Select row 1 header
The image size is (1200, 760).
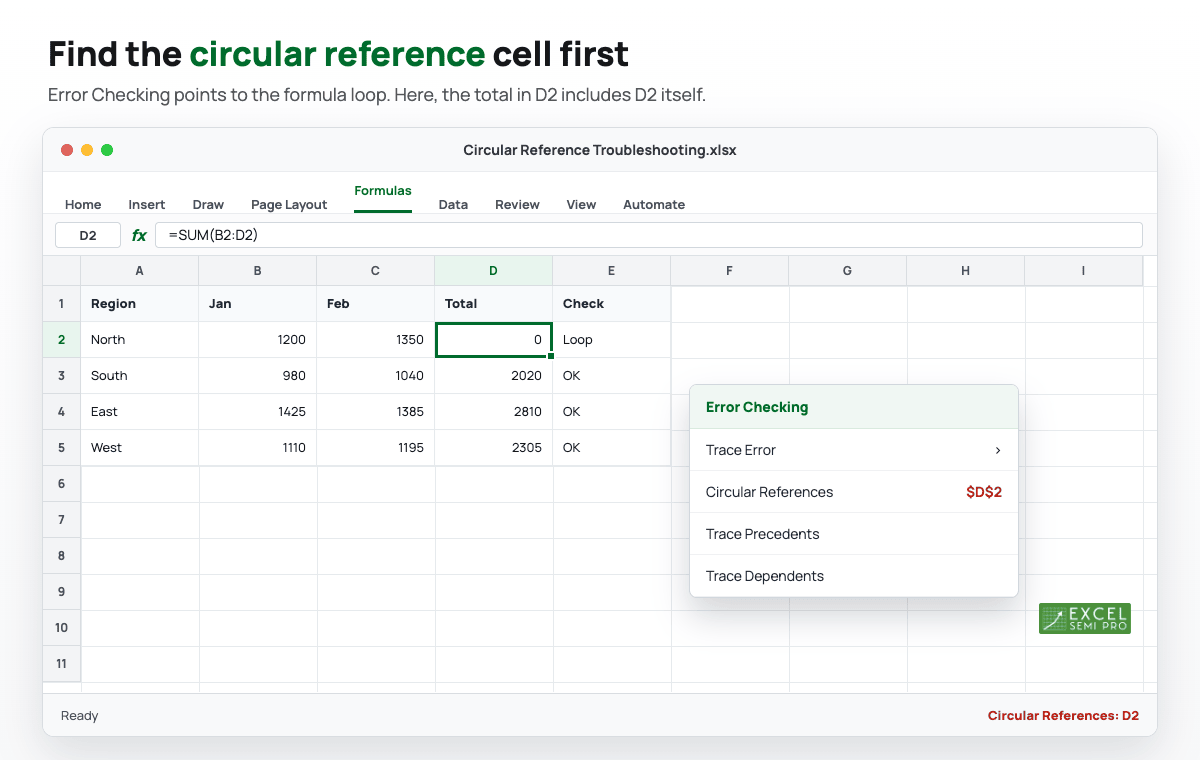pos(61,303)
